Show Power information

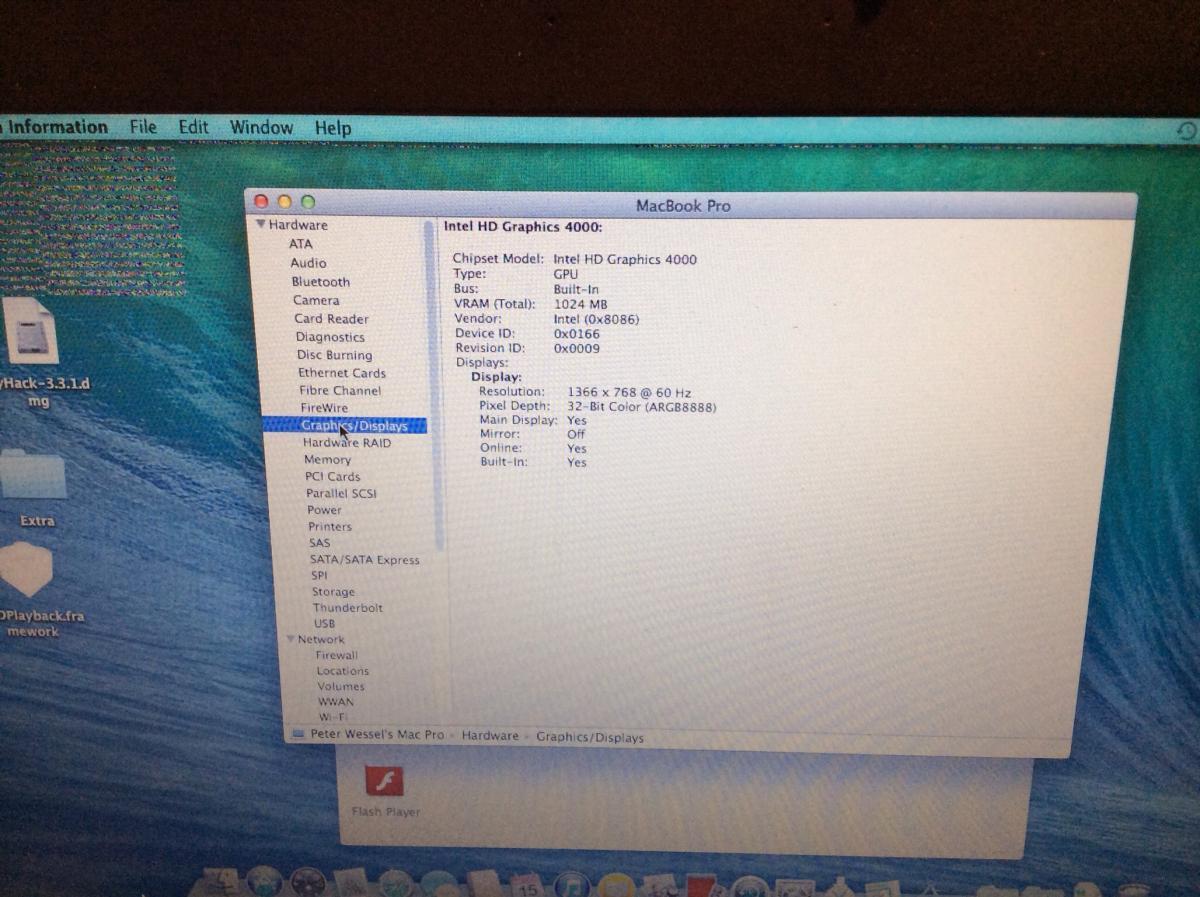(324, 510)
